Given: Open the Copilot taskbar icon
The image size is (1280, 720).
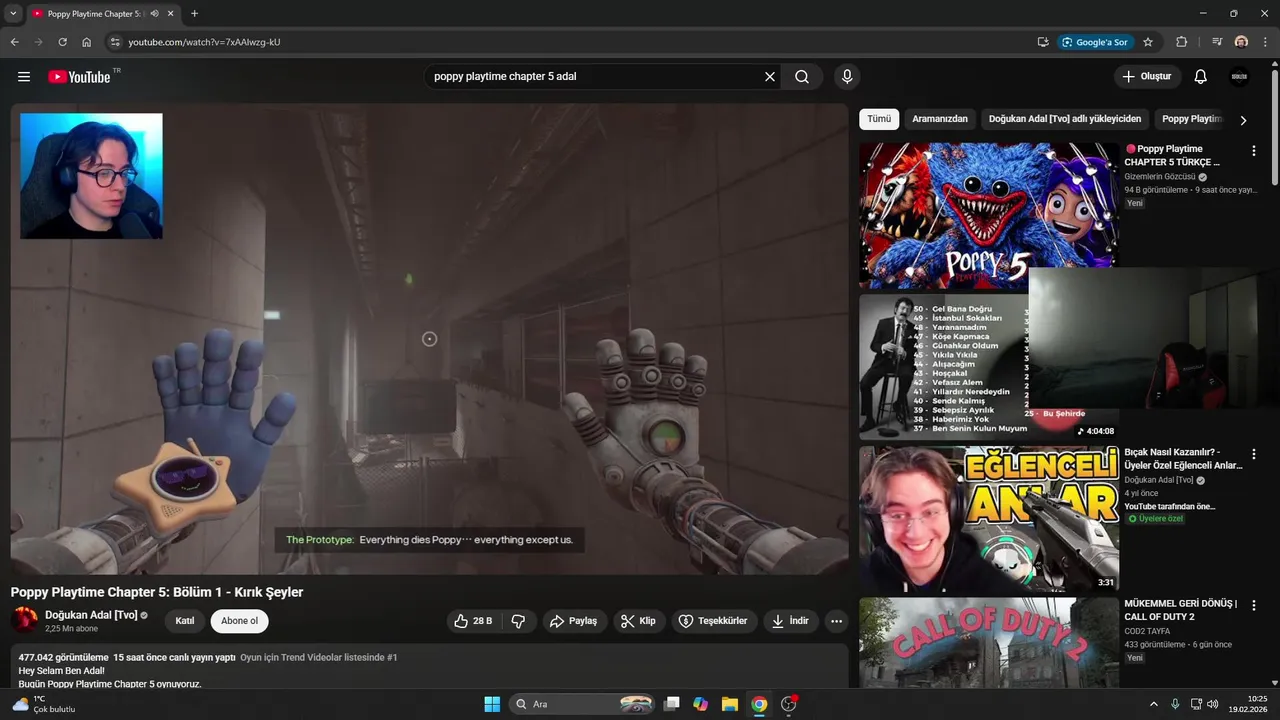Looking at the screenshot, I should point(701,704).
